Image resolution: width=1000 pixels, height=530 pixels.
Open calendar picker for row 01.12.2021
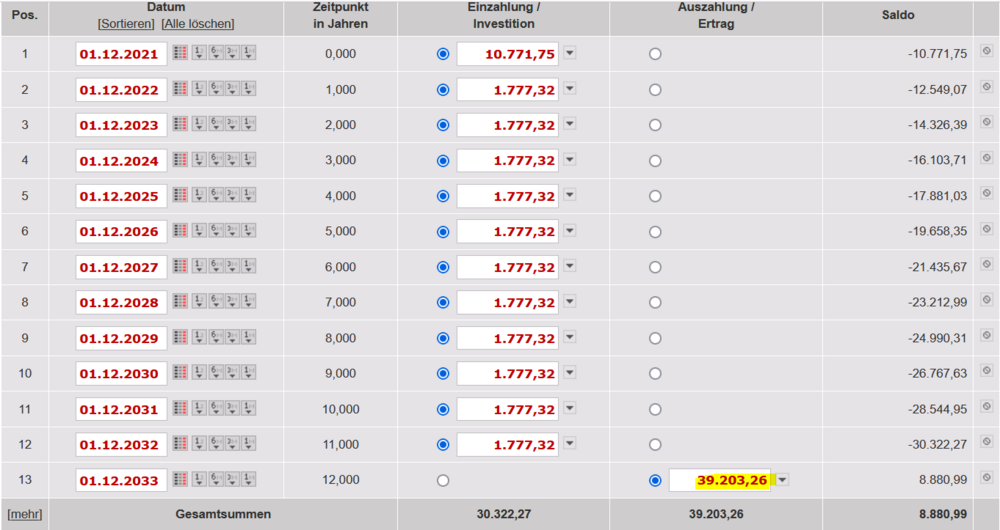coord(180,53)
